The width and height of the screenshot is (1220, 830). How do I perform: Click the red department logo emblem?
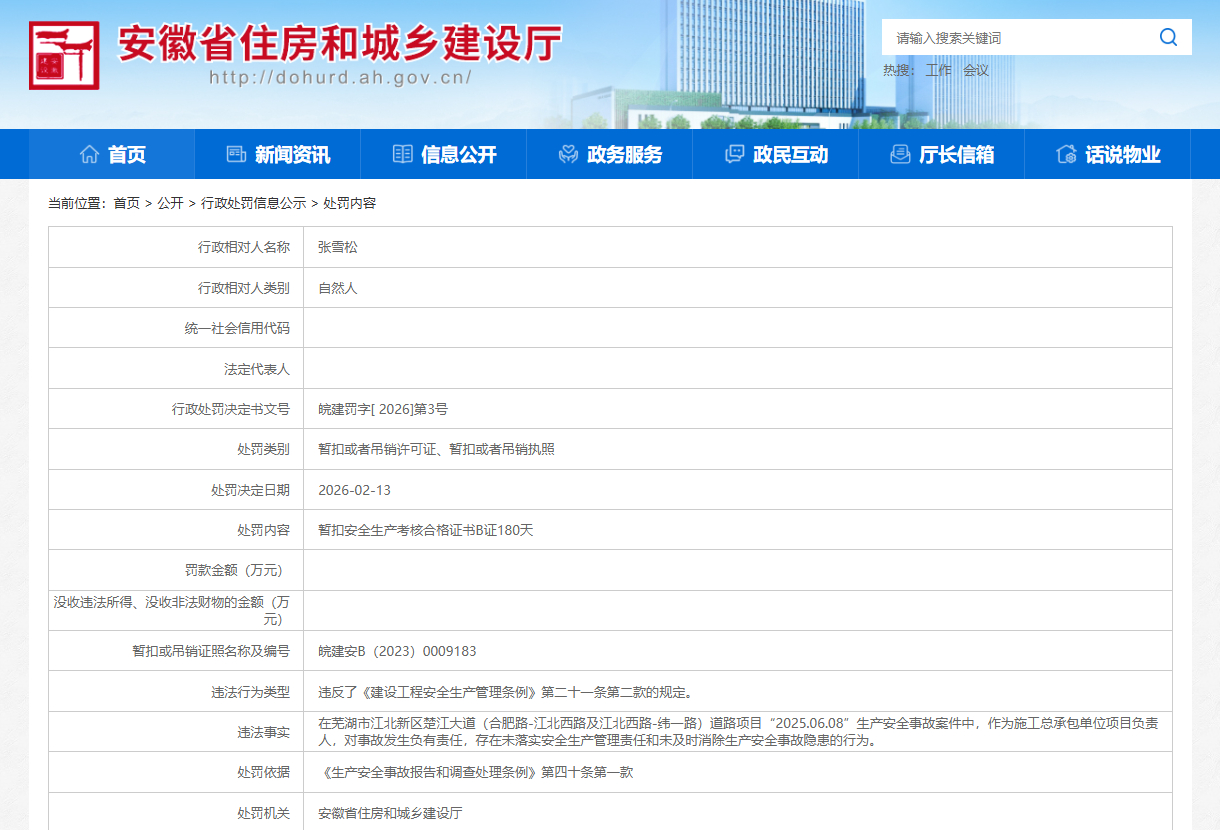coord(64,56)
